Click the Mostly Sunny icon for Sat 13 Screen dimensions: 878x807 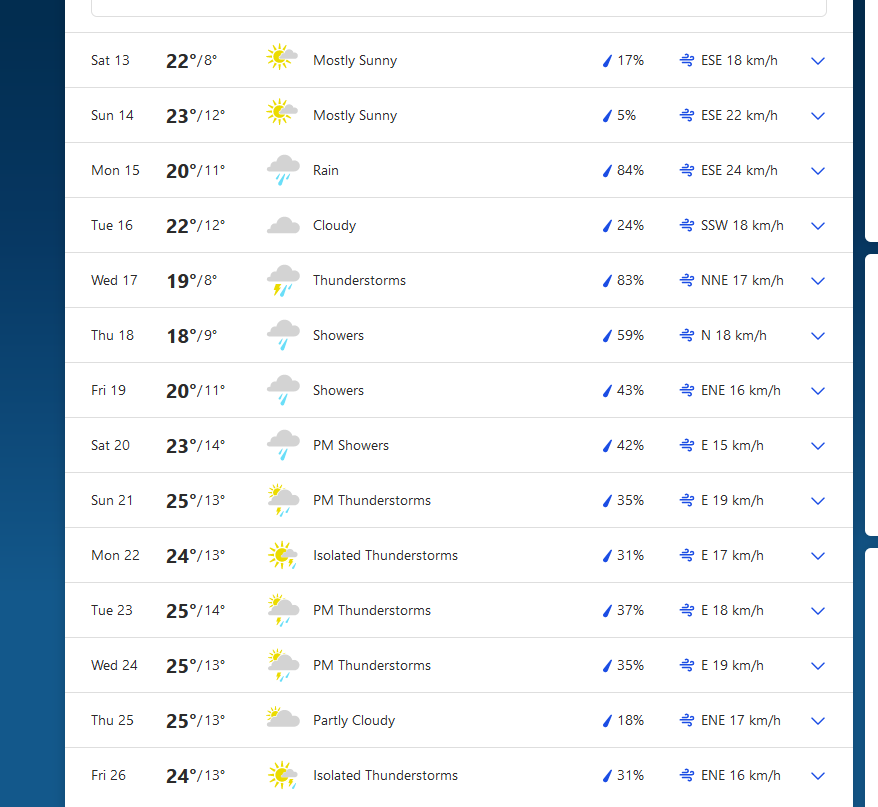tap(282, 58)
